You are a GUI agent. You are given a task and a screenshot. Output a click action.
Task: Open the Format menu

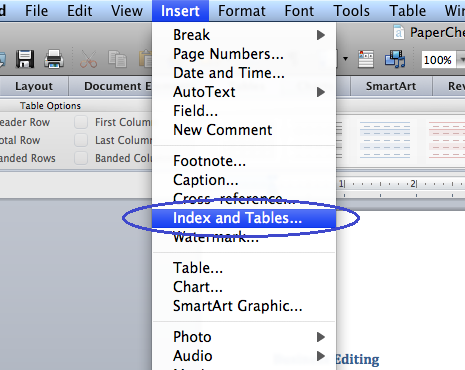242,11
